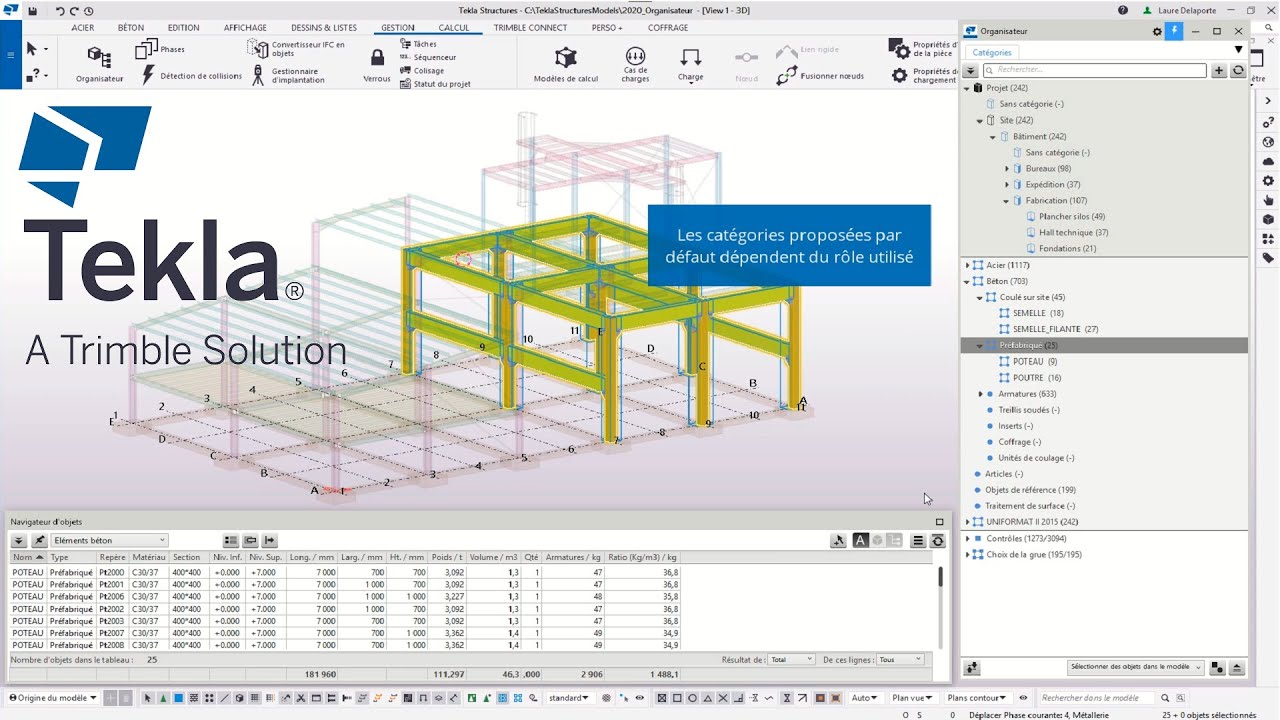The image size is (1280, 720).
Task: Collapse the Bâtiment (242) node
Action: point(993,136)
